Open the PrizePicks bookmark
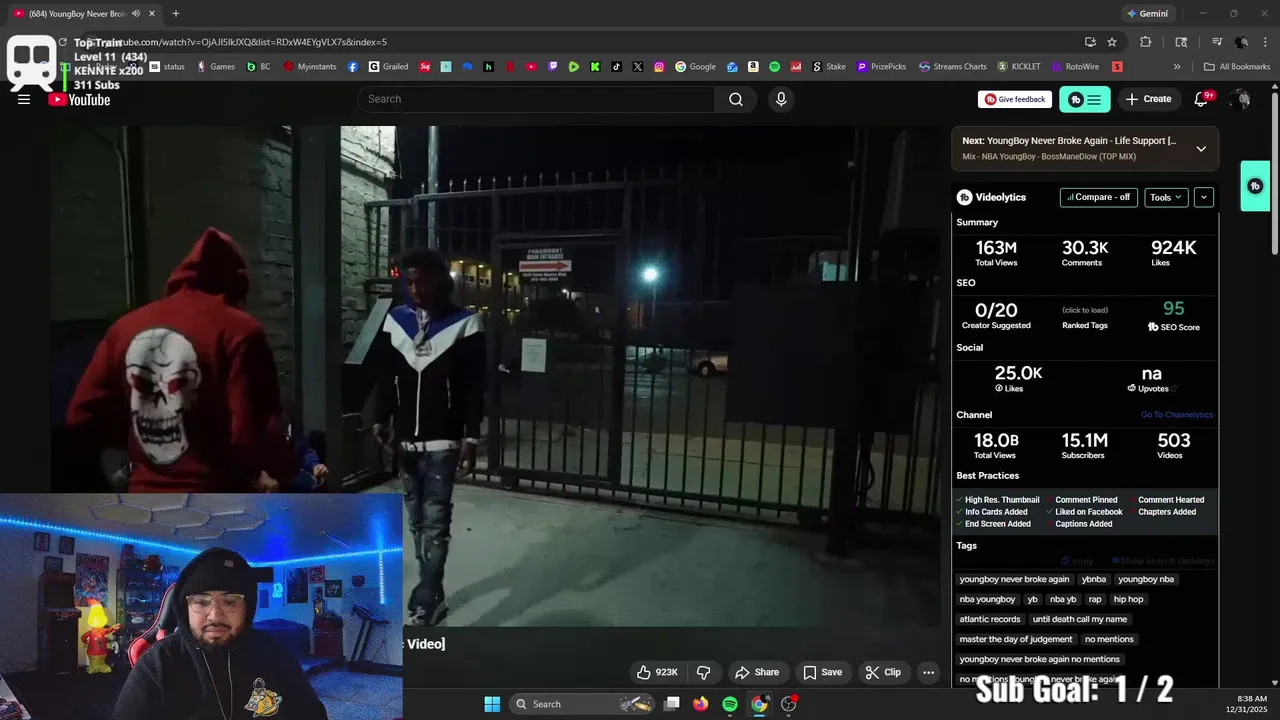The image size is (1280, 720). 881,67
